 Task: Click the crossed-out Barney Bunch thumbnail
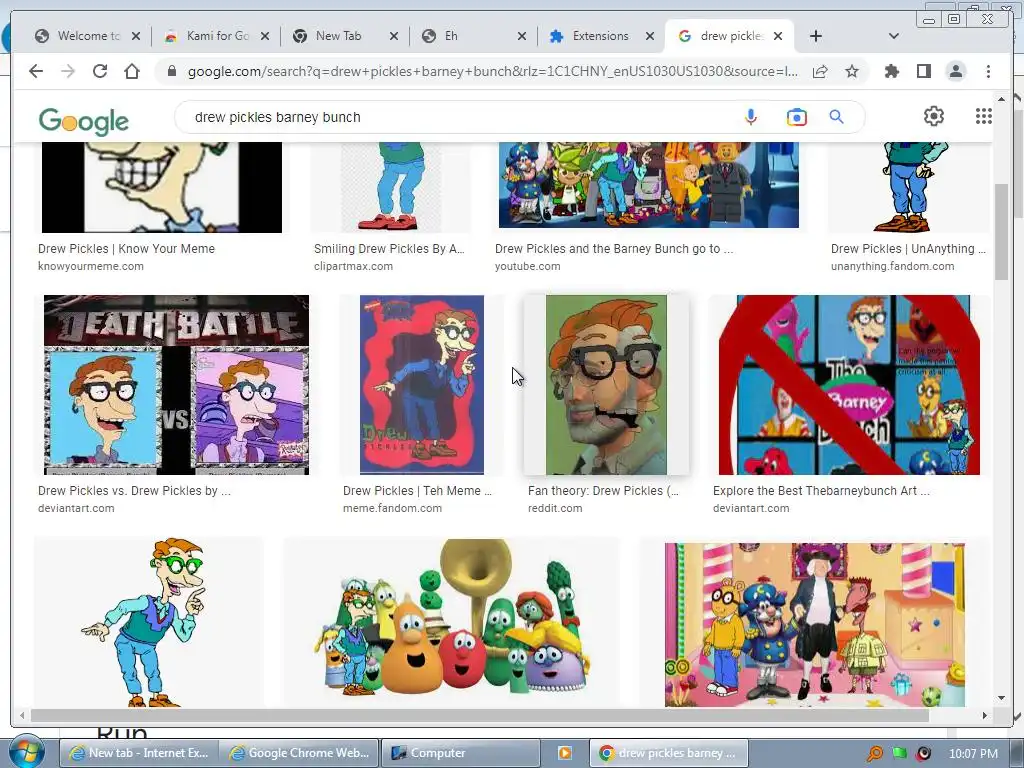click(849, 385)
